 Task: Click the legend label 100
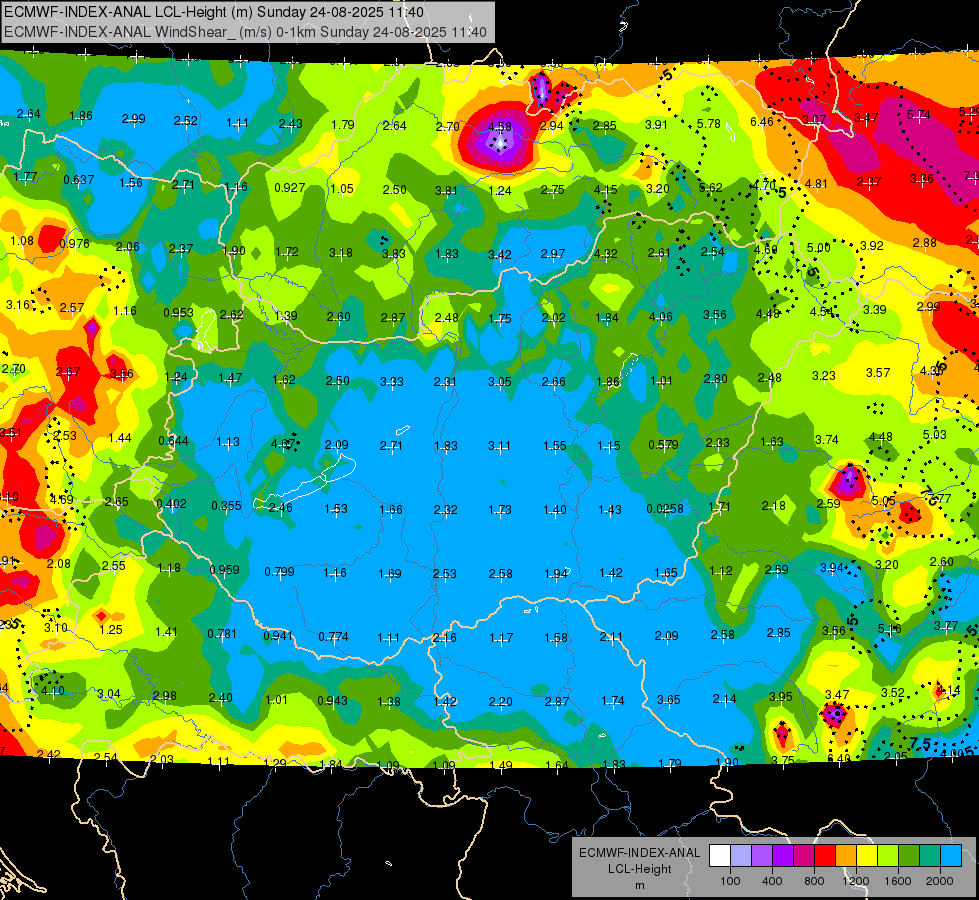tap(730, 881)
